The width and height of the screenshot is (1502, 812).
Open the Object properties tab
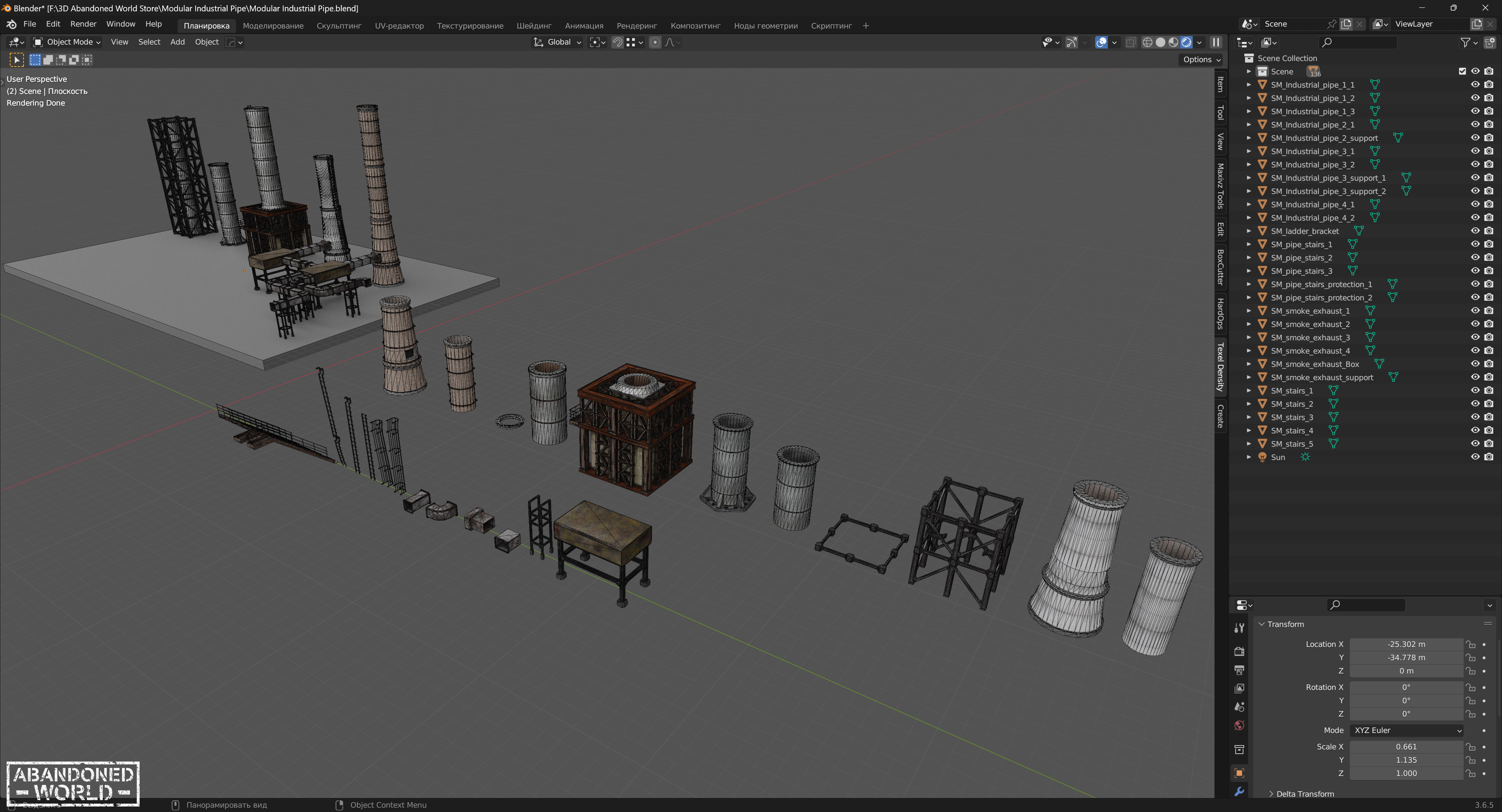coord(1239,773)
